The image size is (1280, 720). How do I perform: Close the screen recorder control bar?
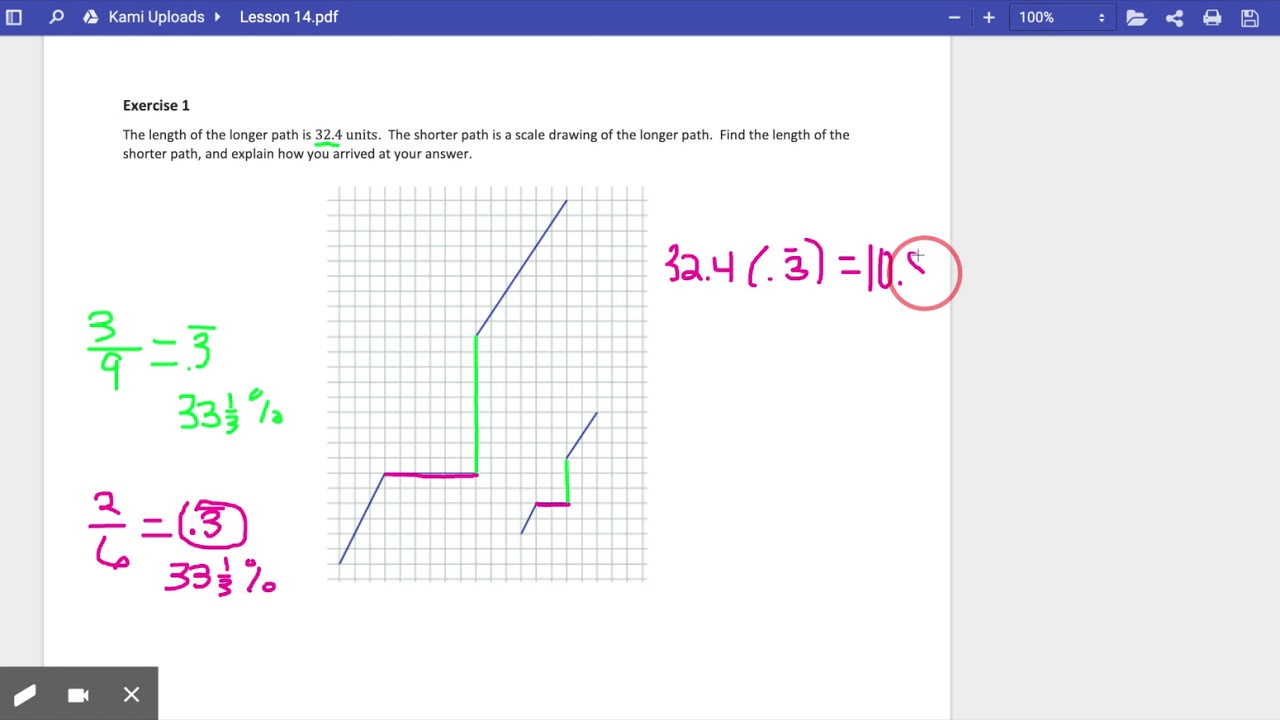click(x=131, y=695)
